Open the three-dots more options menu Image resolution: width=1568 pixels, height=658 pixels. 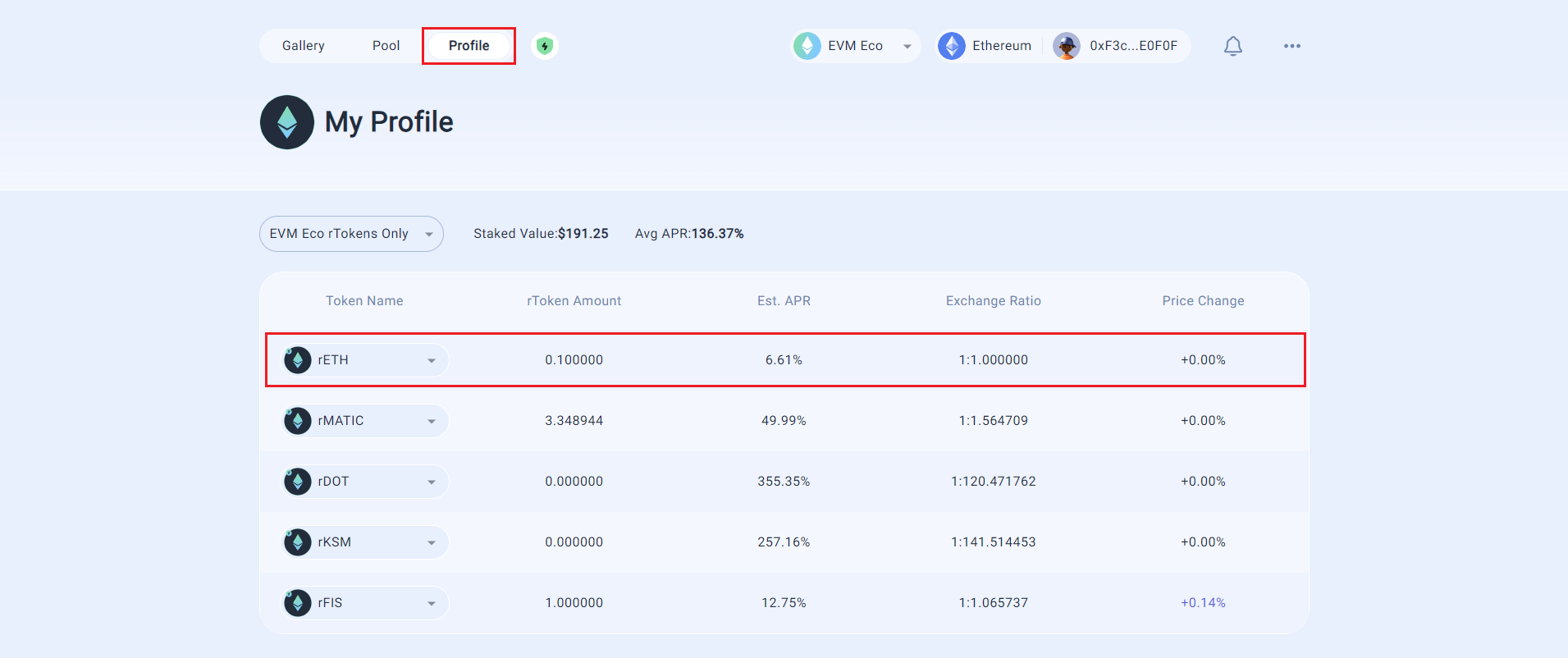click(x=1292, y=46)
